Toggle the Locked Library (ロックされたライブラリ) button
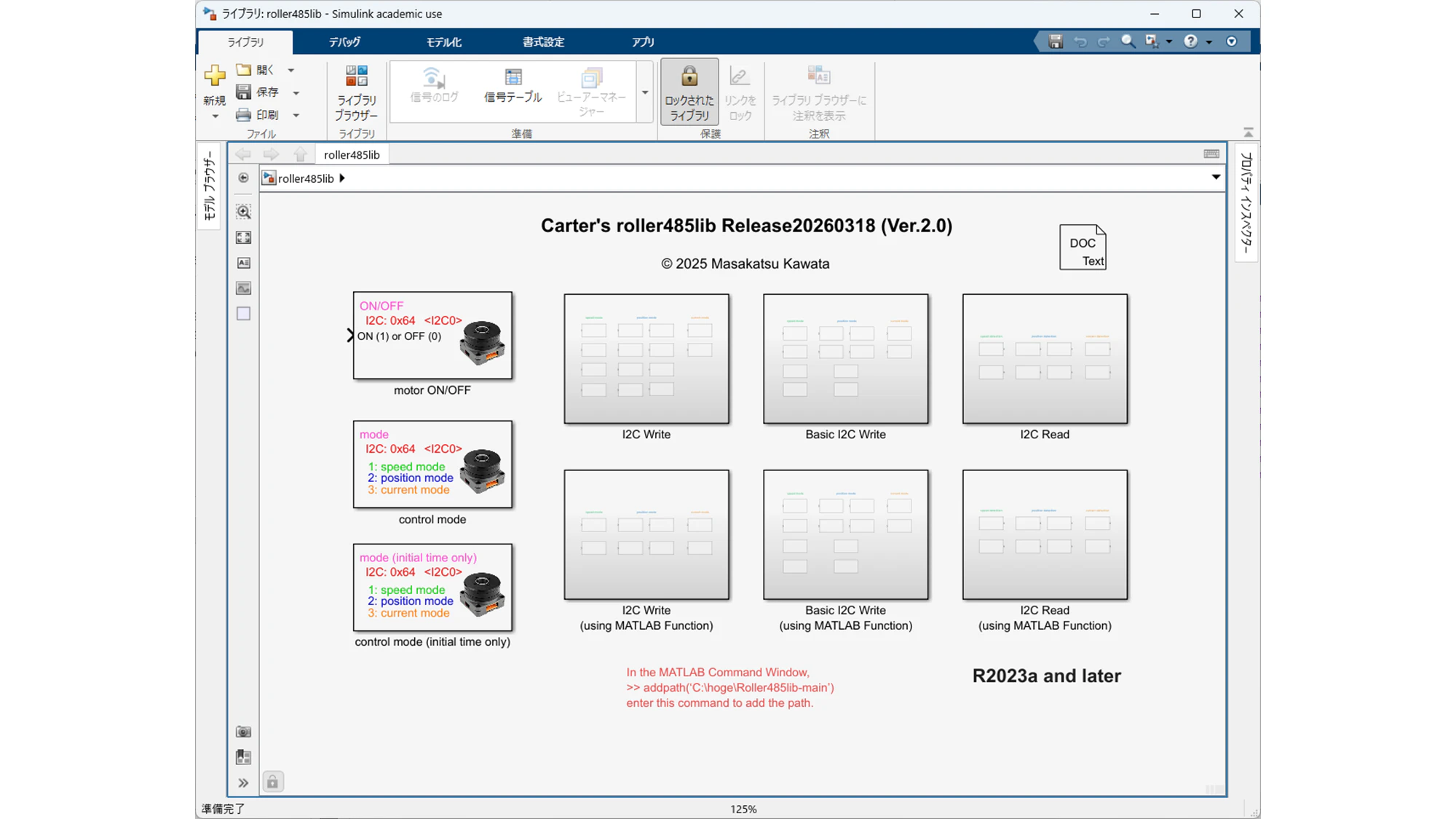The height and width of the screenshot is (819, 1456). [x=689, y=92]
